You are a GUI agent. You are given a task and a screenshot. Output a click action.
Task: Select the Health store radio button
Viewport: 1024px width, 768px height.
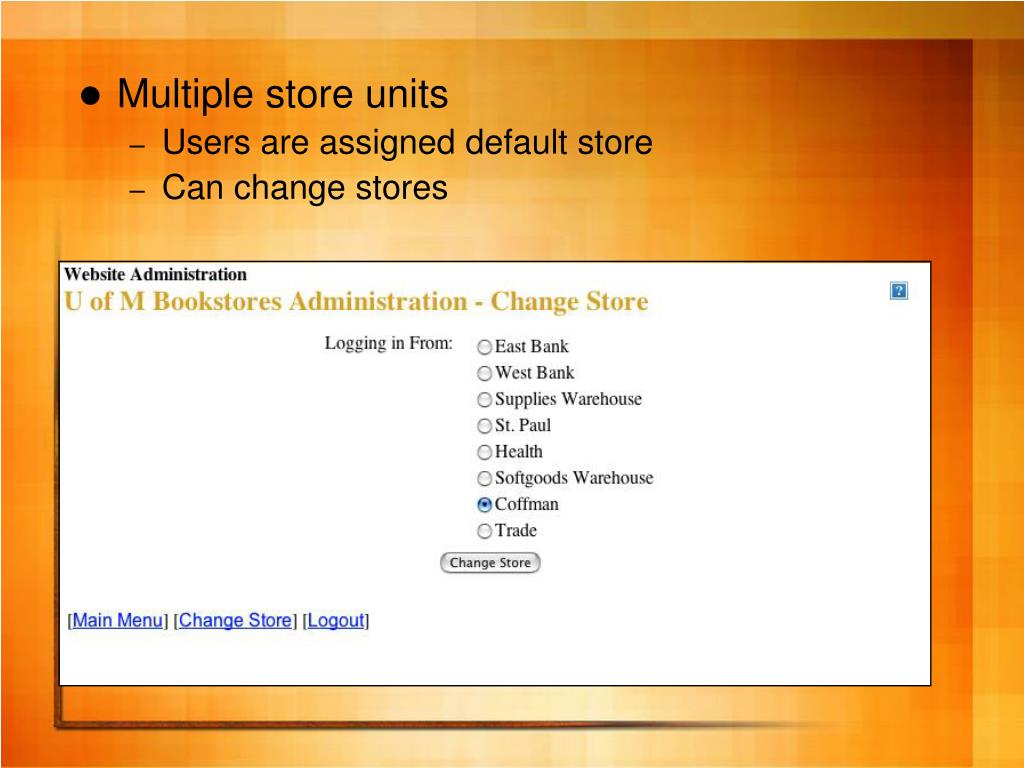coord(484,452)
